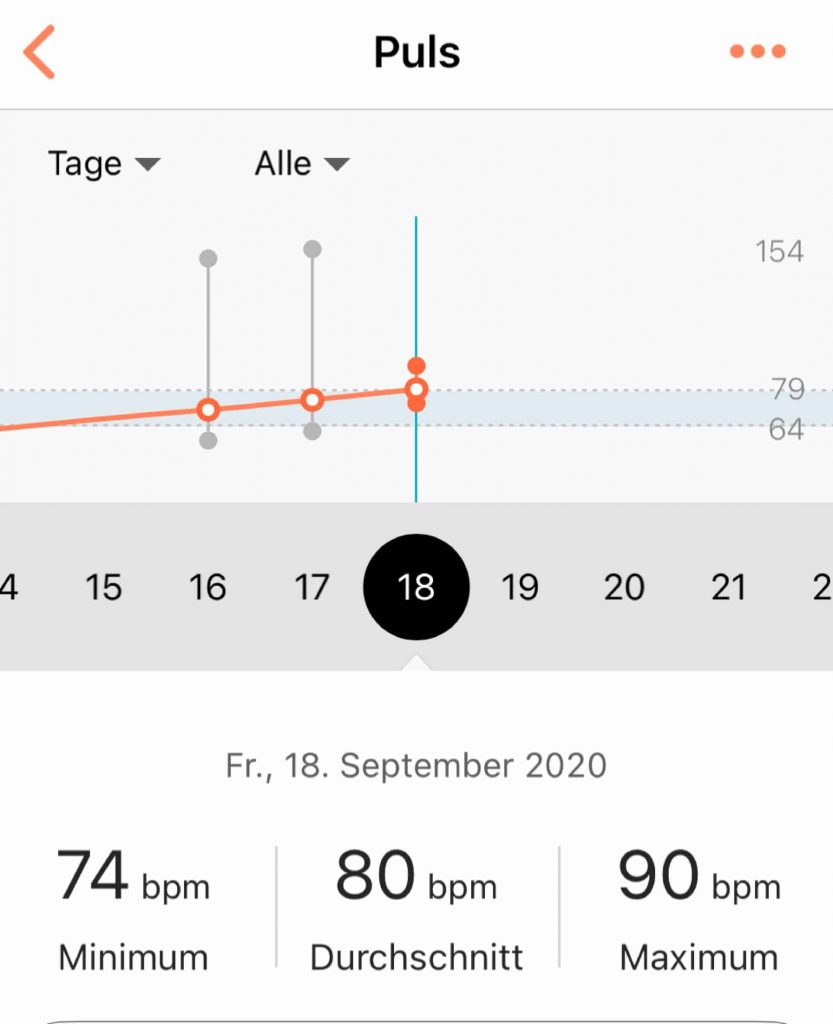Select day 20 in date strip
Viewport: 833px width, 1024px height.
point(624,587)
